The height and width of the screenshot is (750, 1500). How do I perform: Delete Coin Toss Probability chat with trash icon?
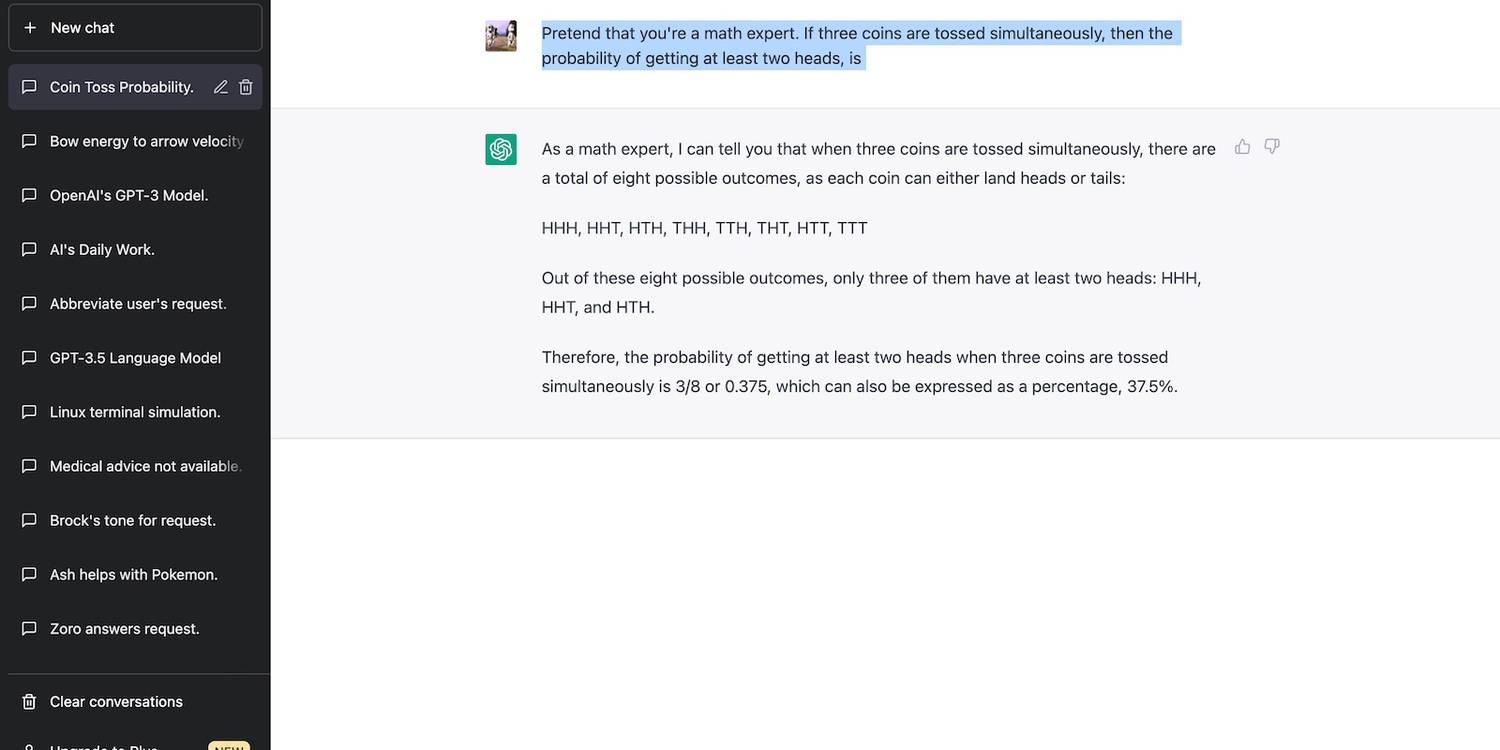pos(246,87)
